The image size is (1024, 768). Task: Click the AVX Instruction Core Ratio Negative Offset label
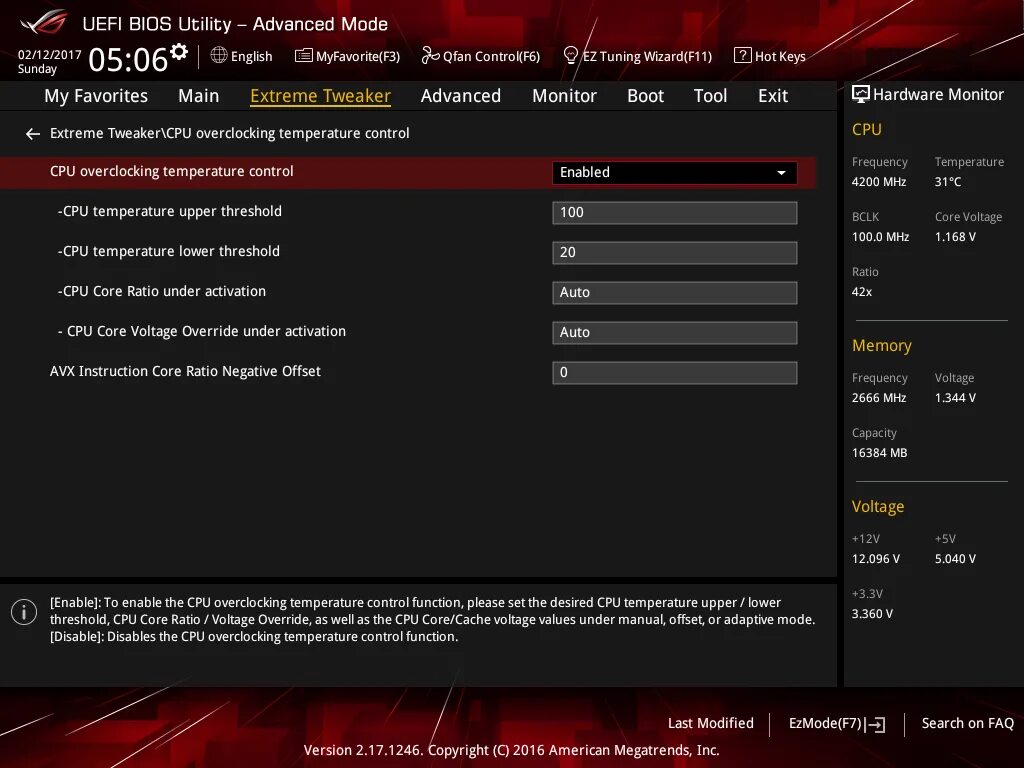185,372
